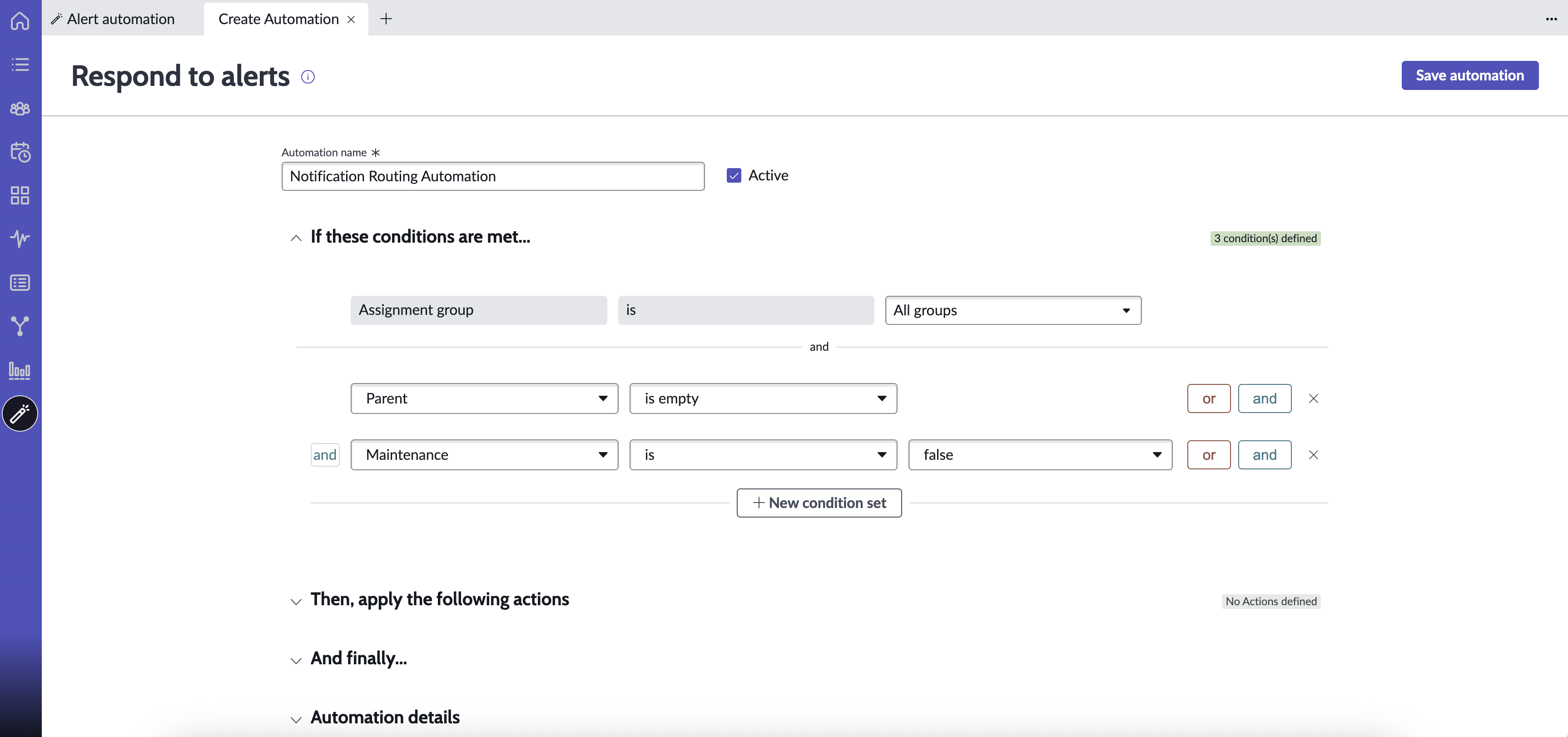Open the Parent field dropdown

coord(485,398)
